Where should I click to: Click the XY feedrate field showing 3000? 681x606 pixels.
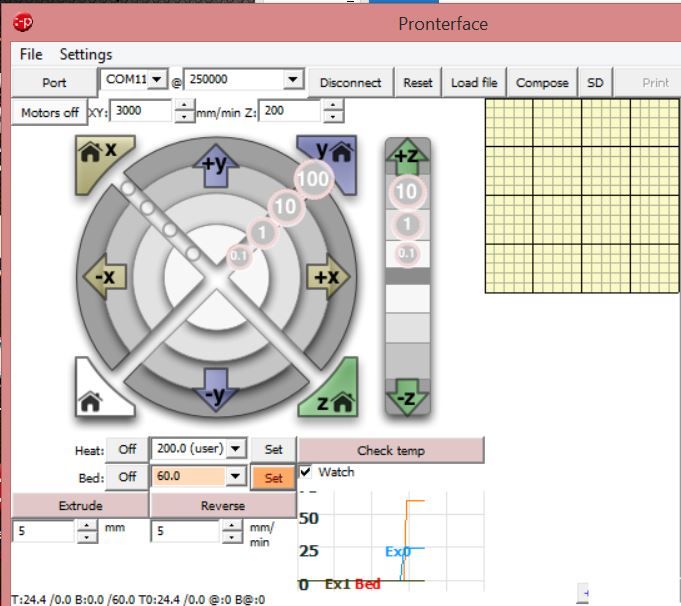tap(142, 111)
